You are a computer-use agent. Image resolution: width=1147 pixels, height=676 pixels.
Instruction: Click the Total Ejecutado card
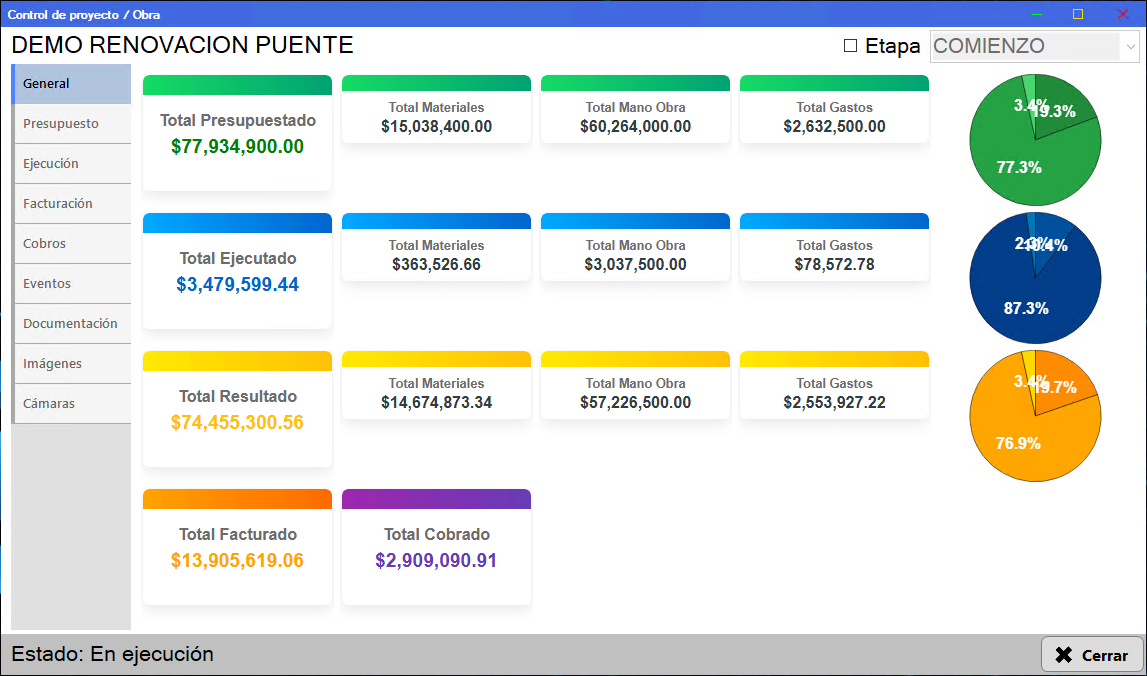click(237, 272)
